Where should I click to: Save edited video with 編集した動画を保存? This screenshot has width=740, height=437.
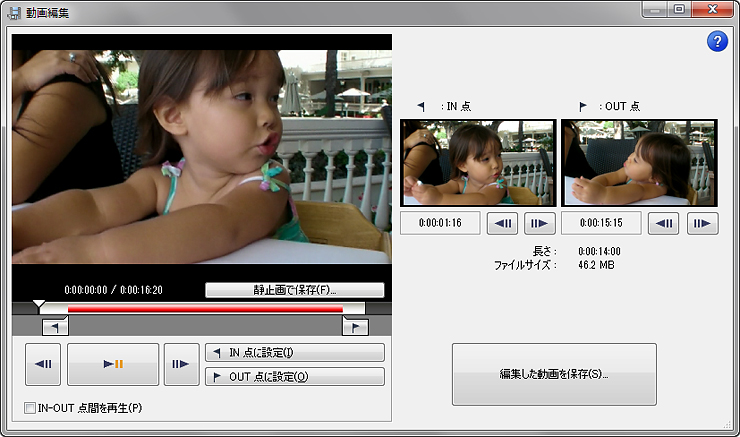(x=554, y=374)
